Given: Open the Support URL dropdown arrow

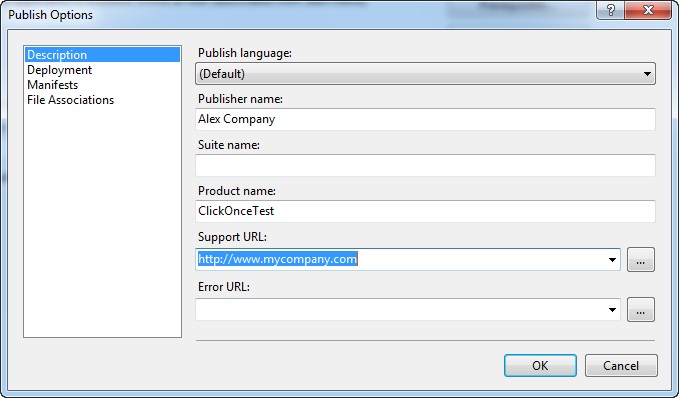Looking at the screenshot, I should pyautogui.click(x=612, y=259).
